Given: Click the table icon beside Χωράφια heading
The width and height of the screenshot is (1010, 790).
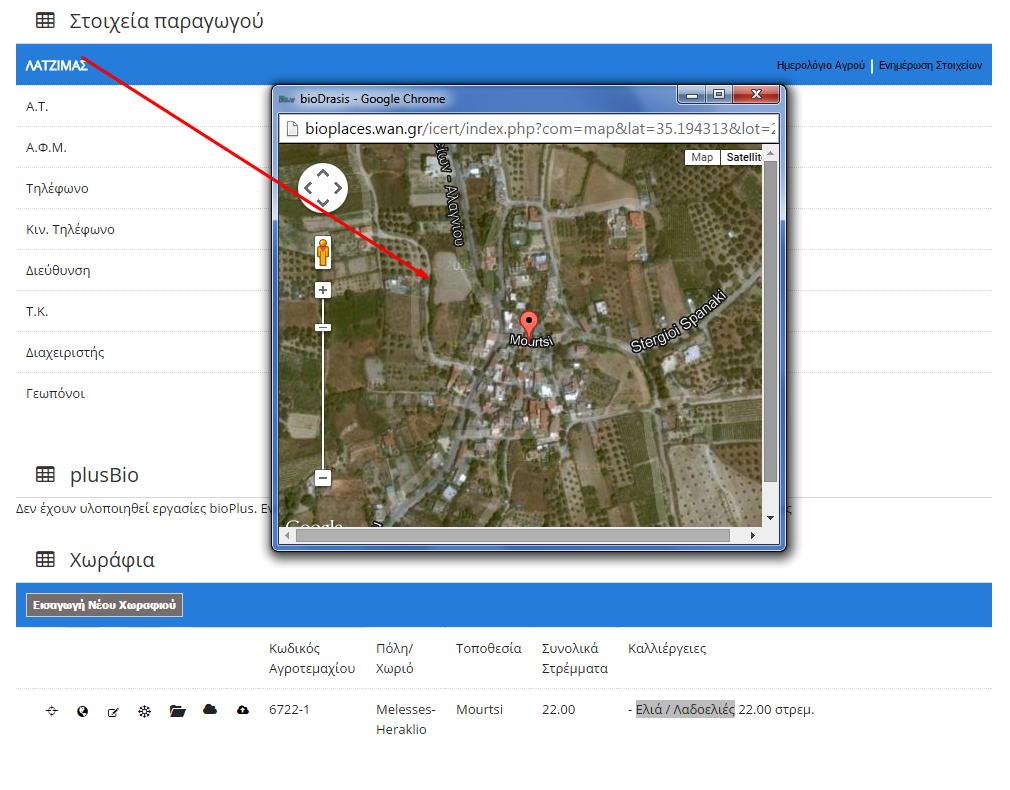Looking at the screenshot, I should point(45,559).
